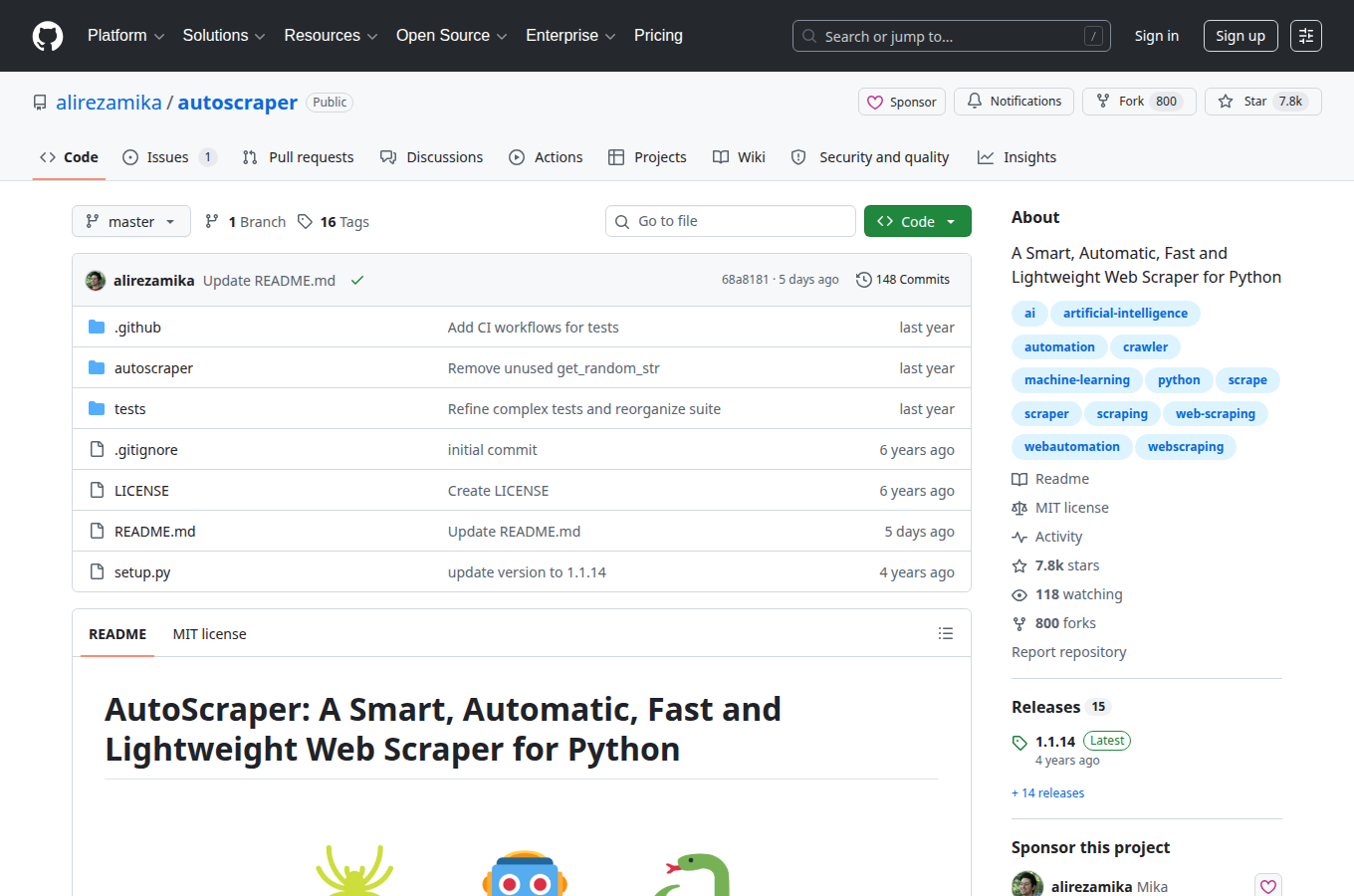Open the 148 Commits history link
This screenshot has width=1354, height=896.
[x=904, y=280]
